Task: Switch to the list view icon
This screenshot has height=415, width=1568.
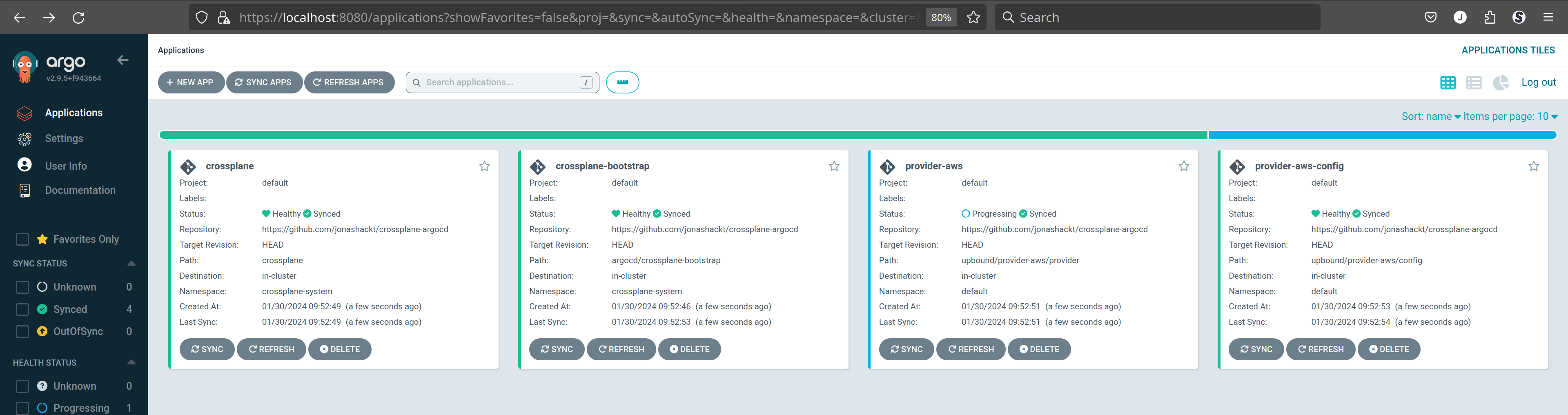Action: pyautogui.click(x=1474, y=83)
